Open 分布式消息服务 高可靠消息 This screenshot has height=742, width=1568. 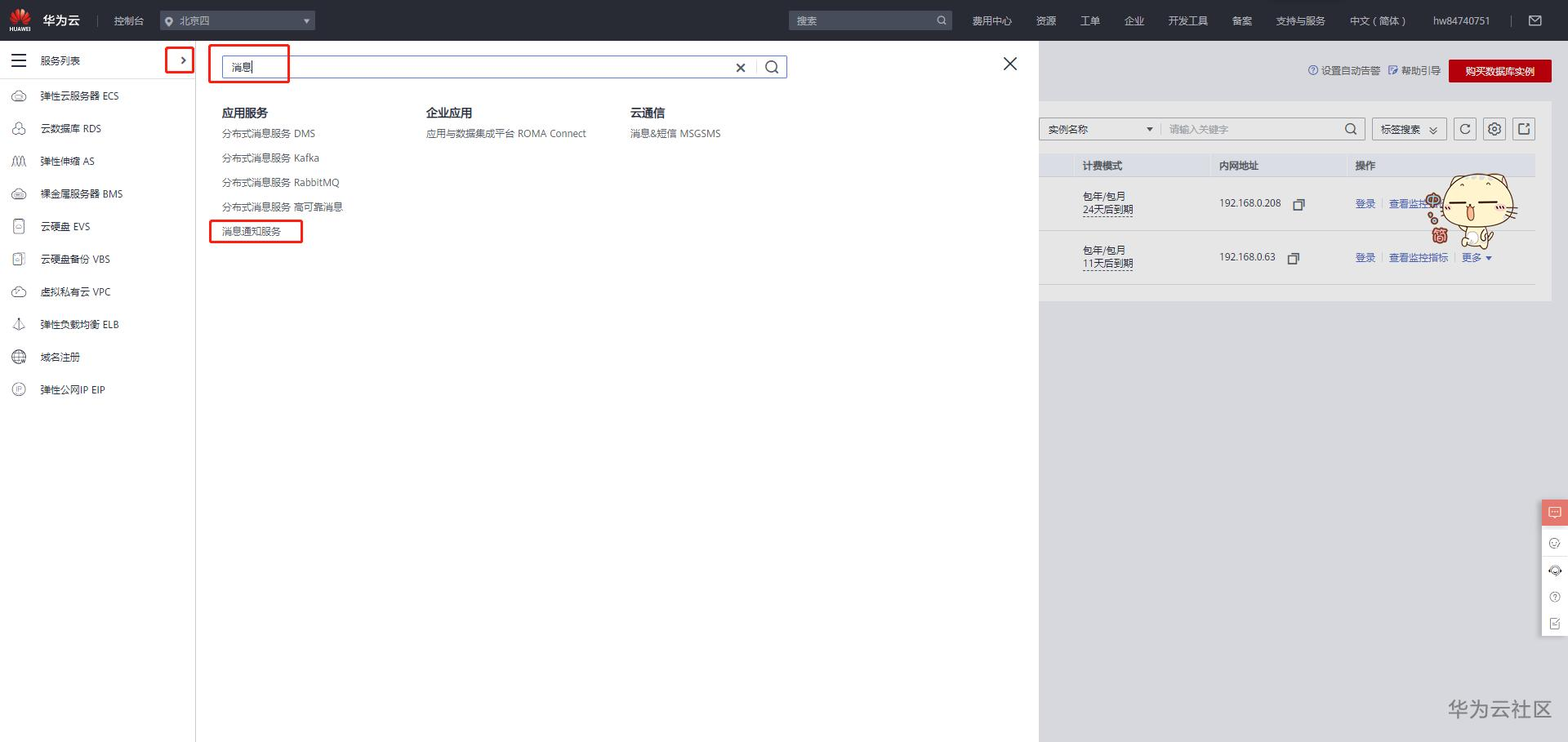[x=283, y=207]
